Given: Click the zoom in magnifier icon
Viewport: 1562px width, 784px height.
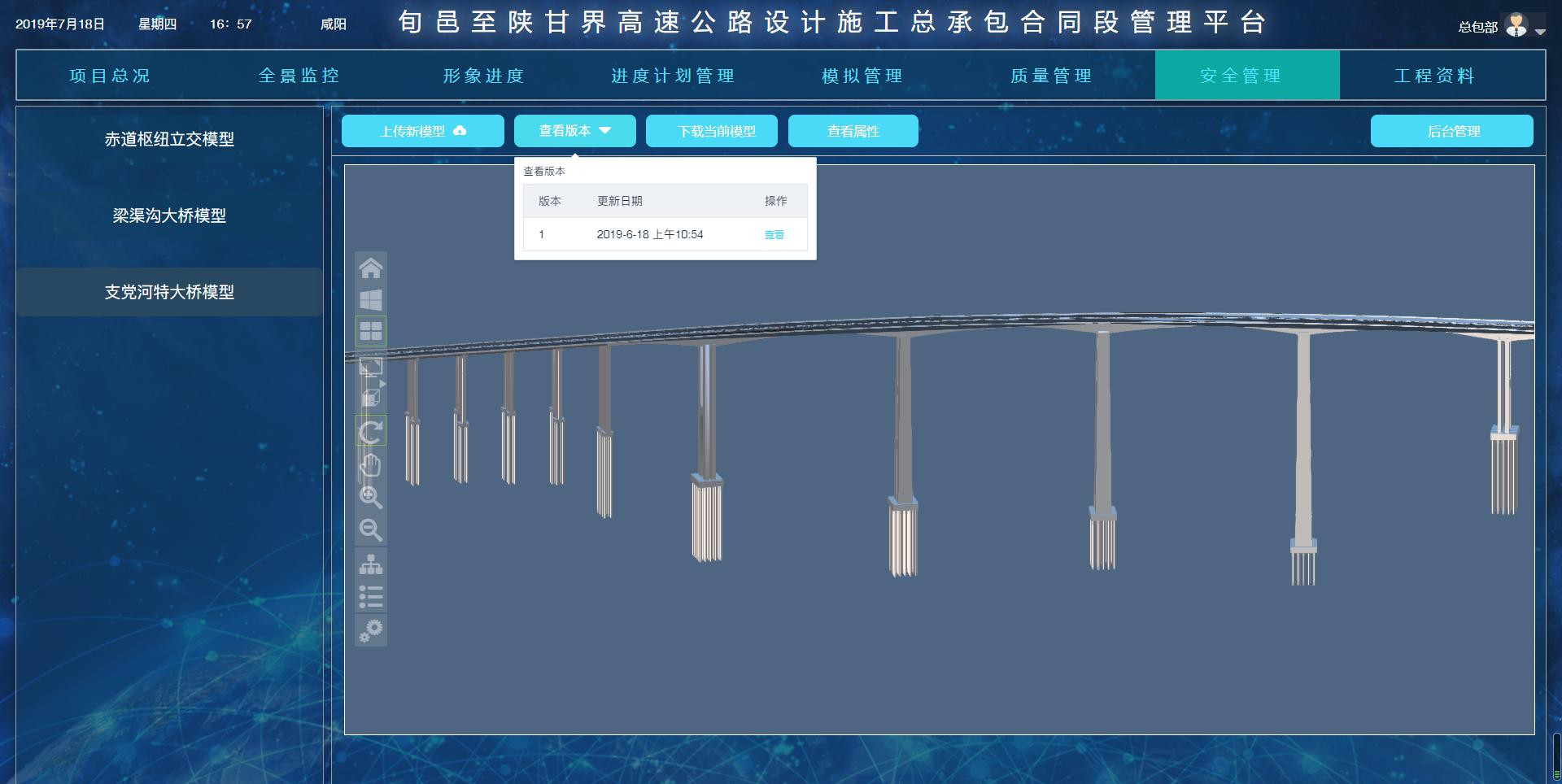Looking at the screenshot, I should 371,498.
